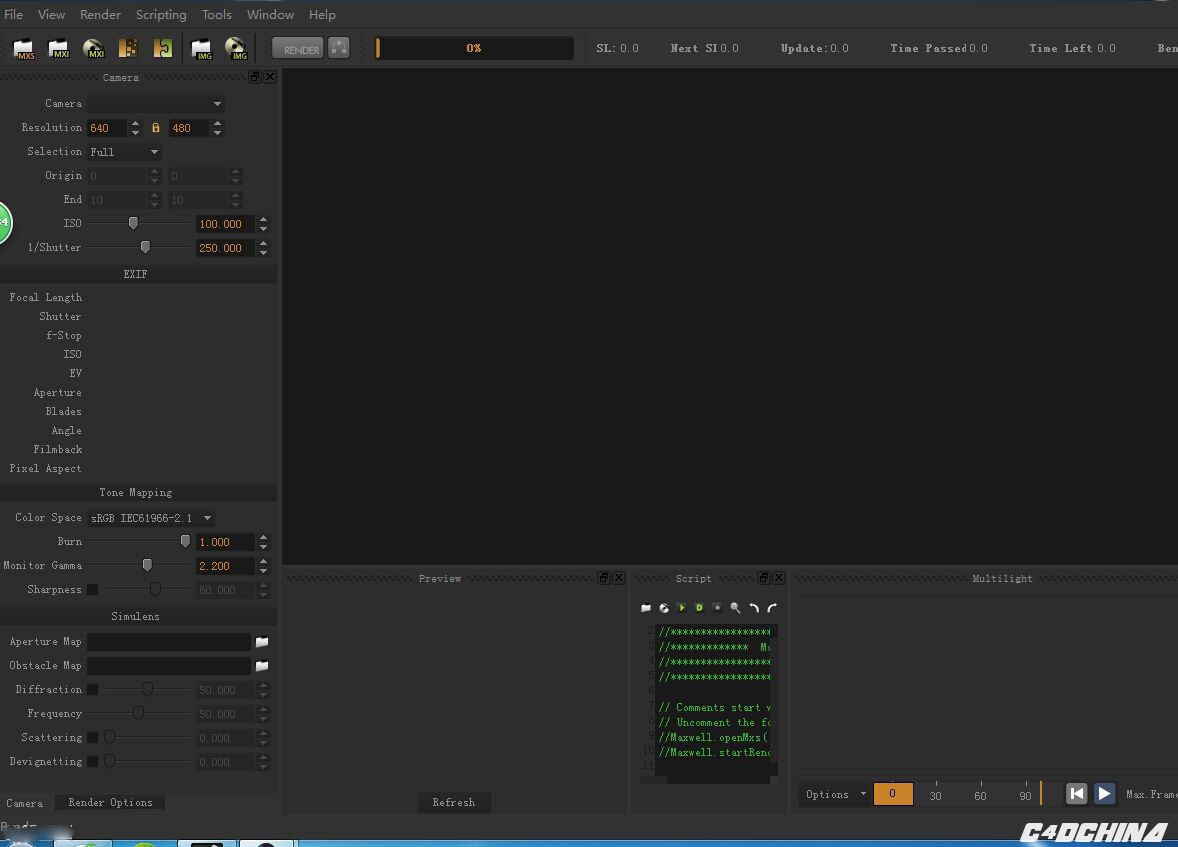Open the Render menu

point(100,14)
